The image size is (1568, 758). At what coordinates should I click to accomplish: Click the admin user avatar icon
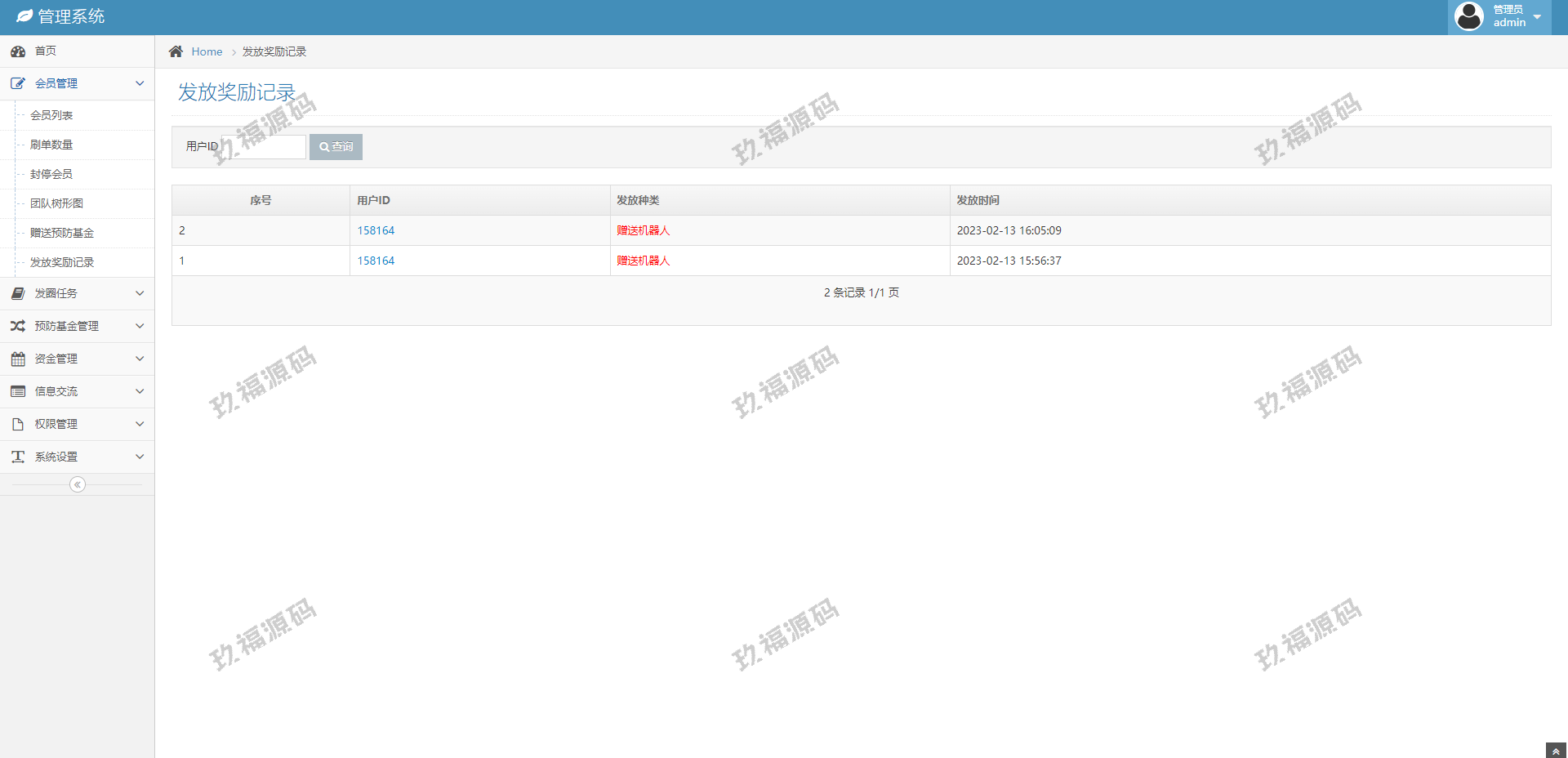click(1469, 16)
